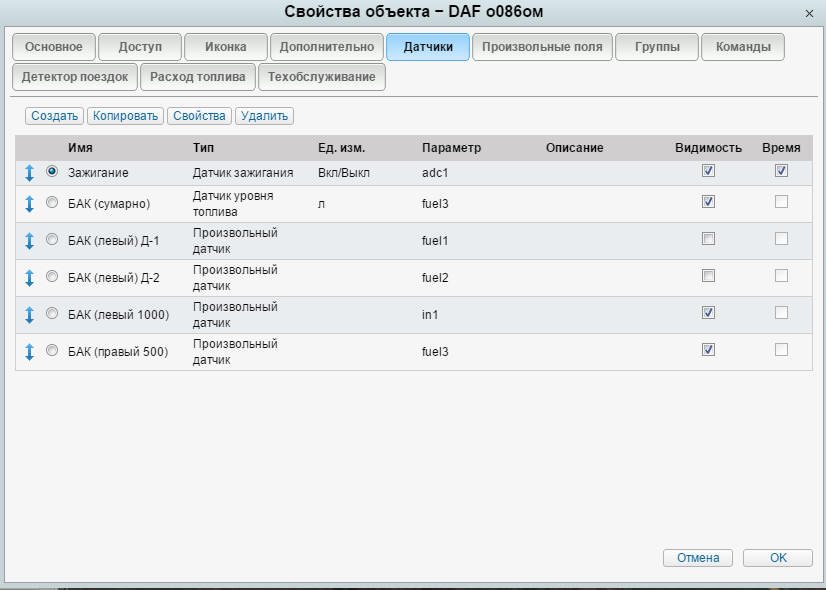Open the Расход топлива tab
Viewport: 826px width, 590px height.
[197, 77]
